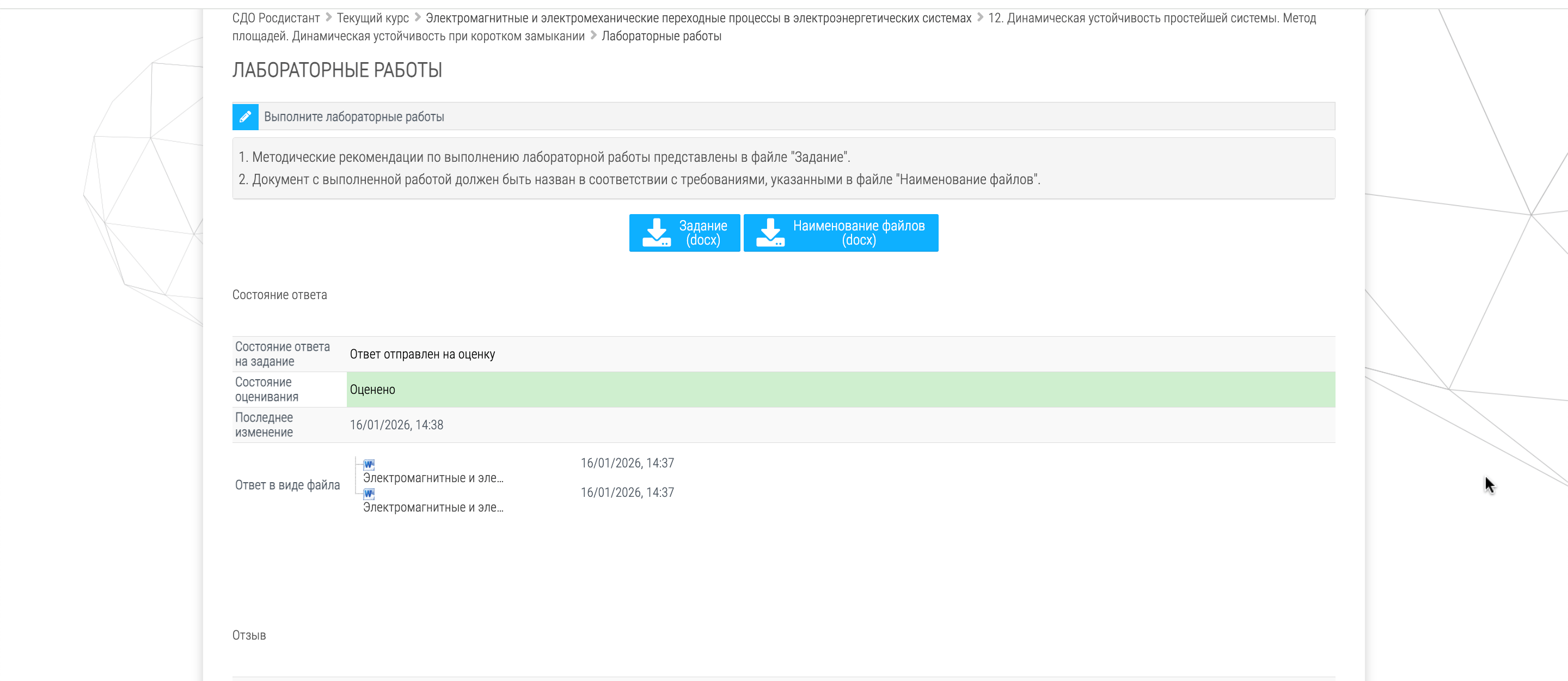The height and width of the screenshot is (681, 1568).
Task: Click download arrow icon on Задание button
Action: (656, 233)
